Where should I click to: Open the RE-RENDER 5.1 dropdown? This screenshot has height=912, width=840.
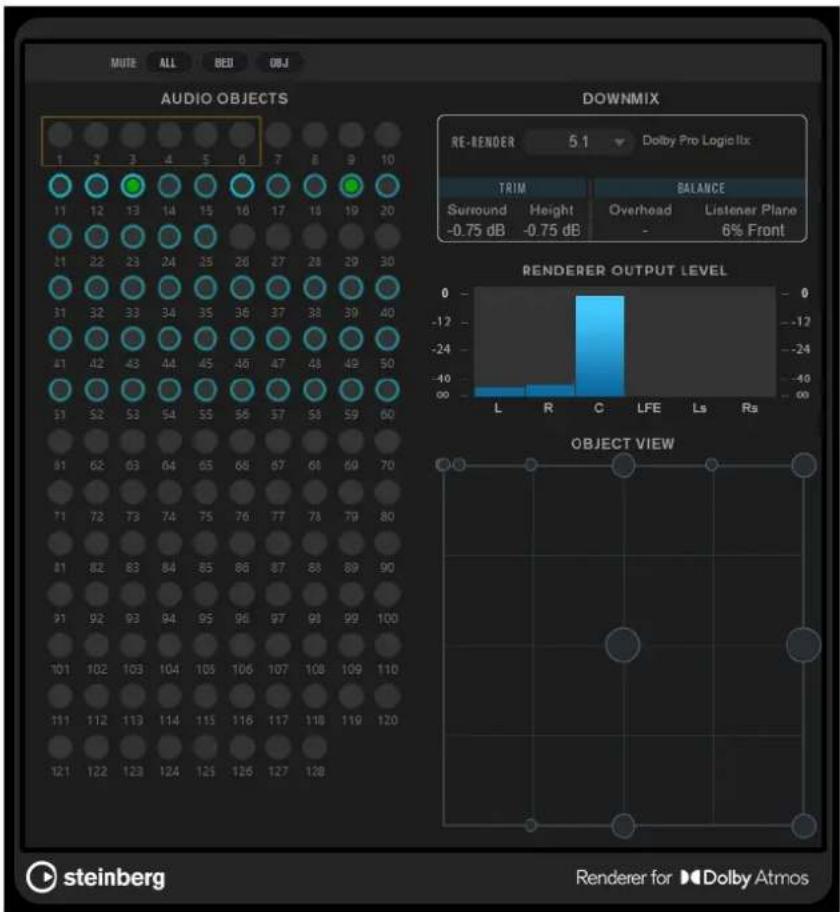click(579, 142)
